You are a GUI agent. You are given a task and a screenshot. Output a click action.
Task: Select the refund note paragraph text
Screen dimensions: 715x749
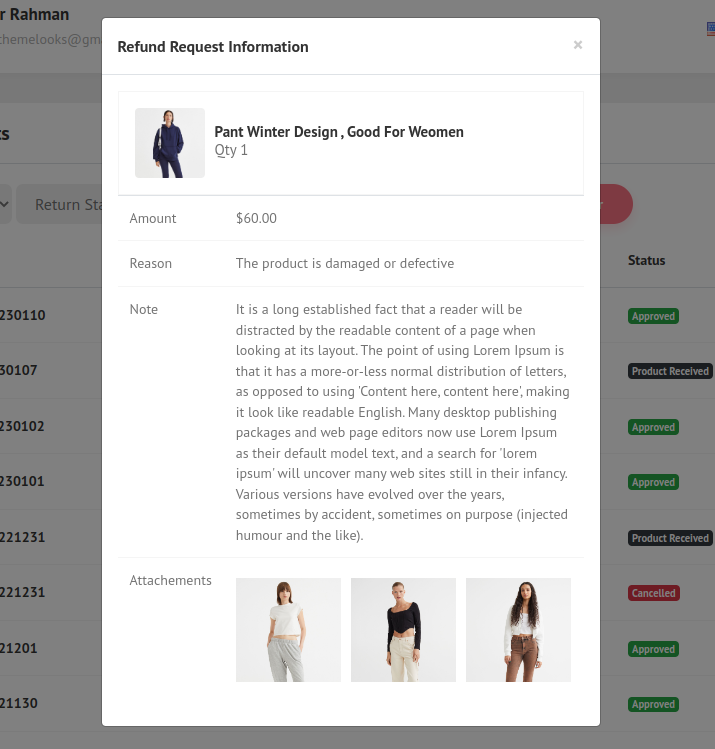[402, 422]
